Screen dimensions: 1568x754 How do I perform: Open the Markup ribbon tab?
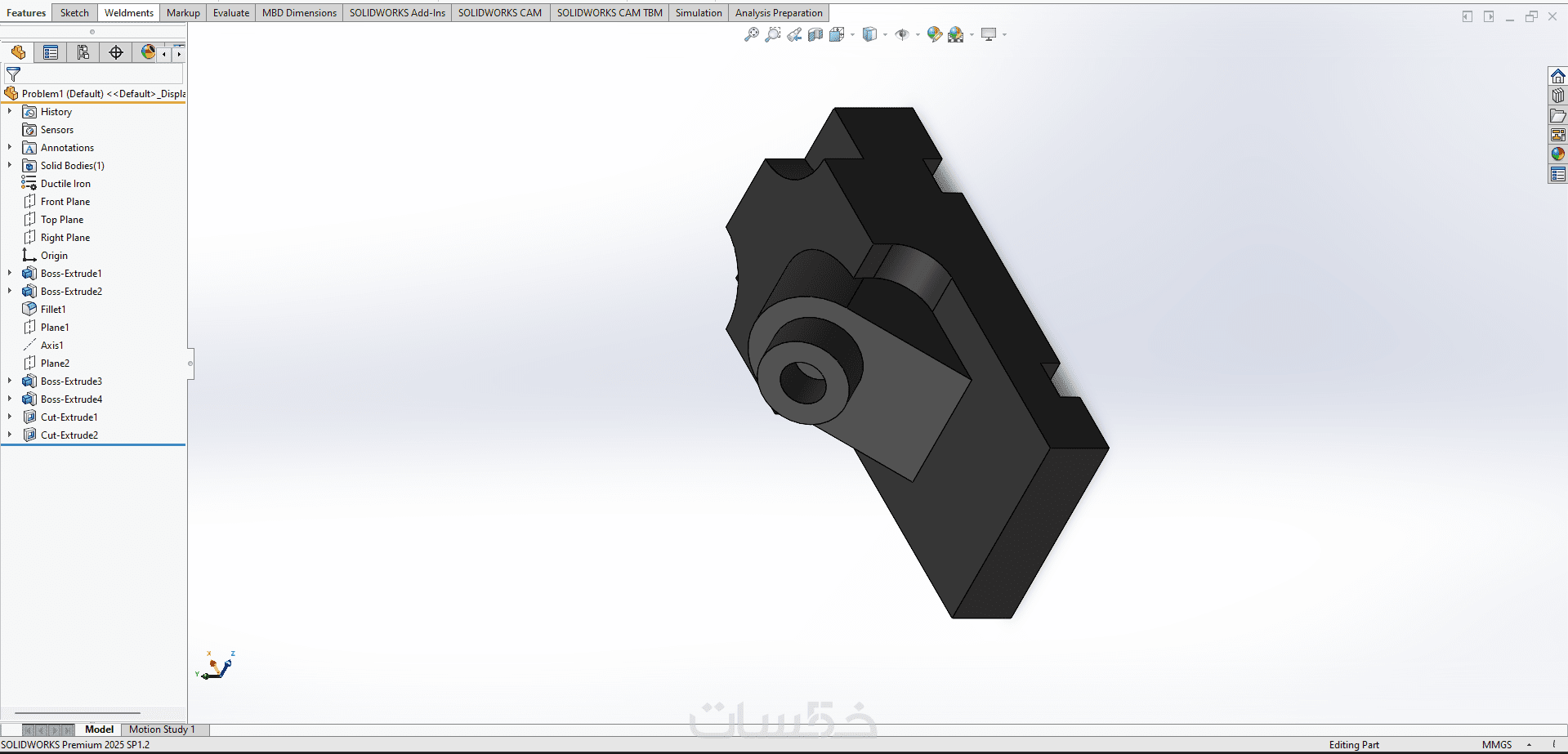(x=183, y=13)
